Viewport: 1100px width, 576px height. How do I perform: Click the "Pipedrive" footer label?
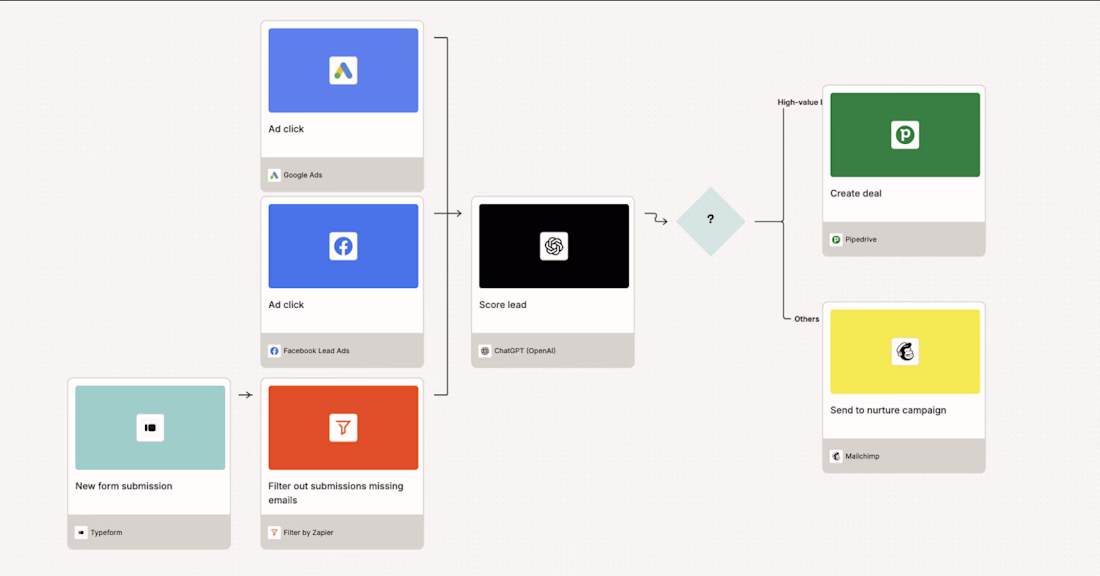pos(861,240)
